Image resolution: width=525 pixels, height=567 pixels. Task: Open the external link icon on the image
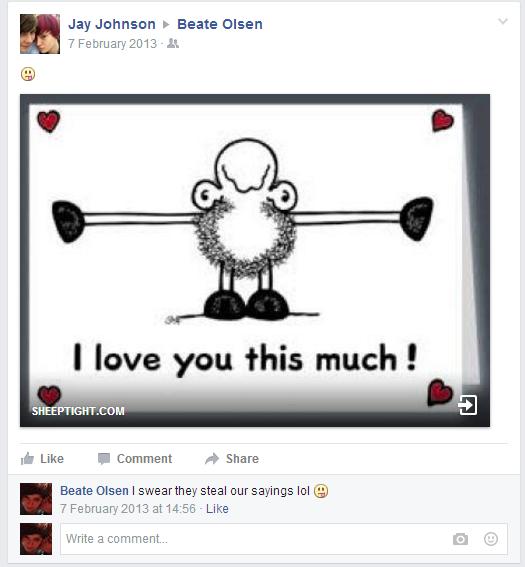[x=468, y=405]
